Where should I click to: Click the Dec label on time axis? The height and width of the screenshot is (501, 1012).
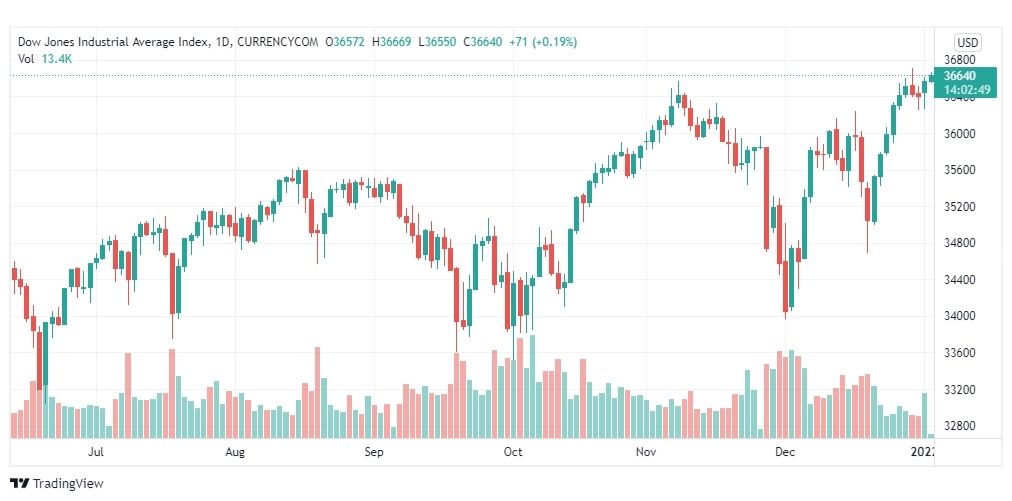785,452
